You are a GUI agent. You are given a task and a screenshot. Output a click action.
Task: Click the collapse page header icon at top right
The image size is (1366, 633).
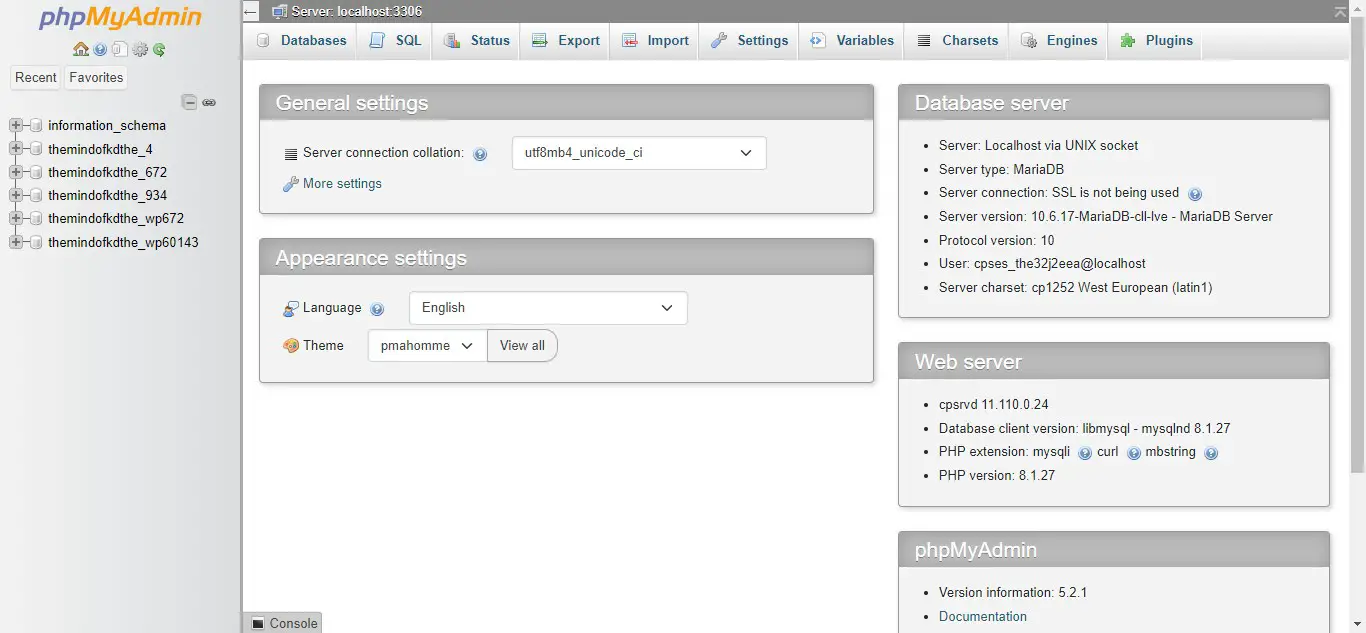[1340, 12]
